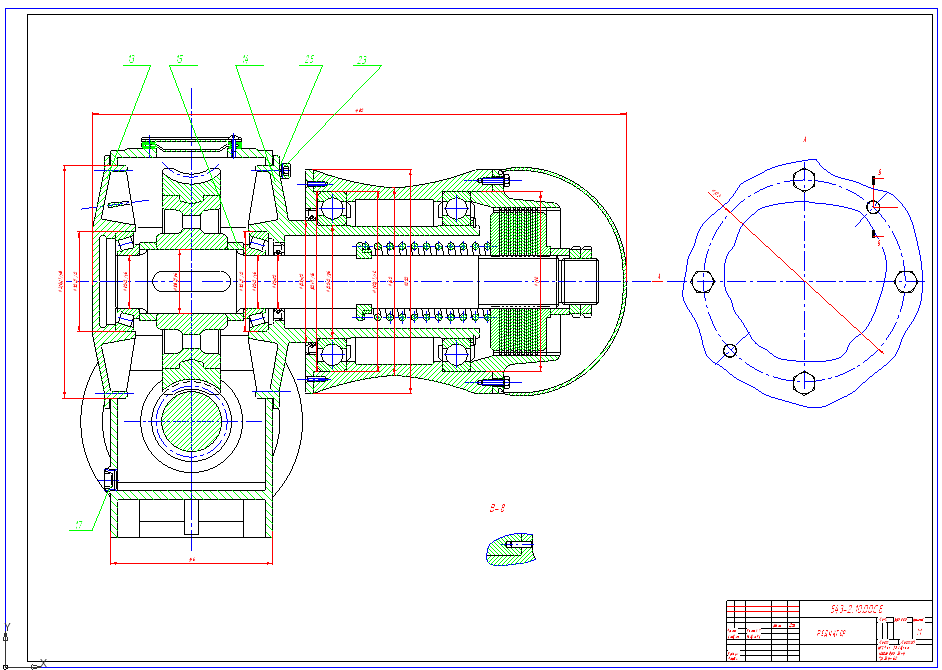Click the green callout number 25
This screenshot has width=942, height=670.
(309, 59)
